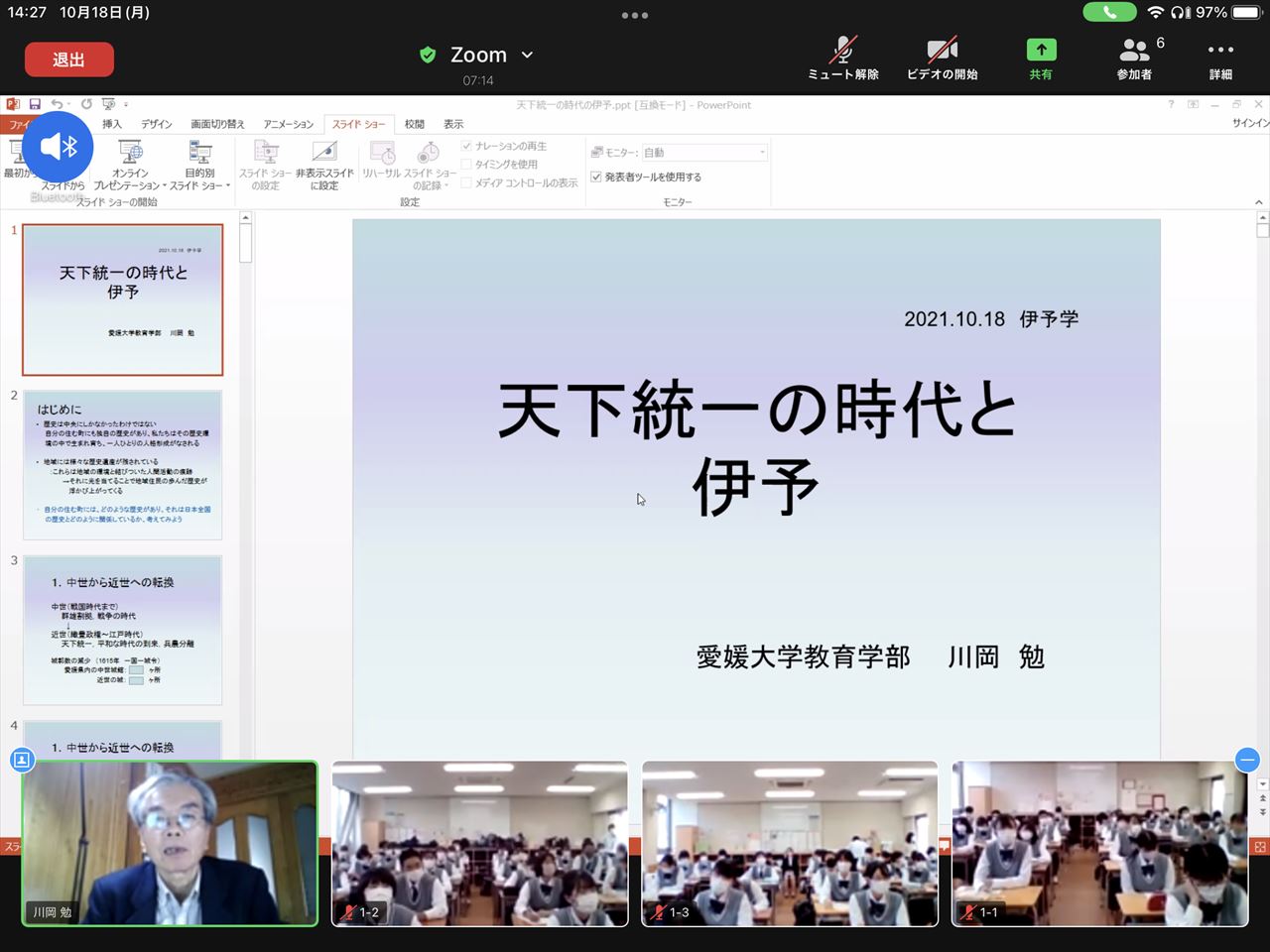Image resolution: width=1270 pixels, height=952 pixels.
Task: Click オンライン プレゼンテーション button
Action: [x=130, y=166]
